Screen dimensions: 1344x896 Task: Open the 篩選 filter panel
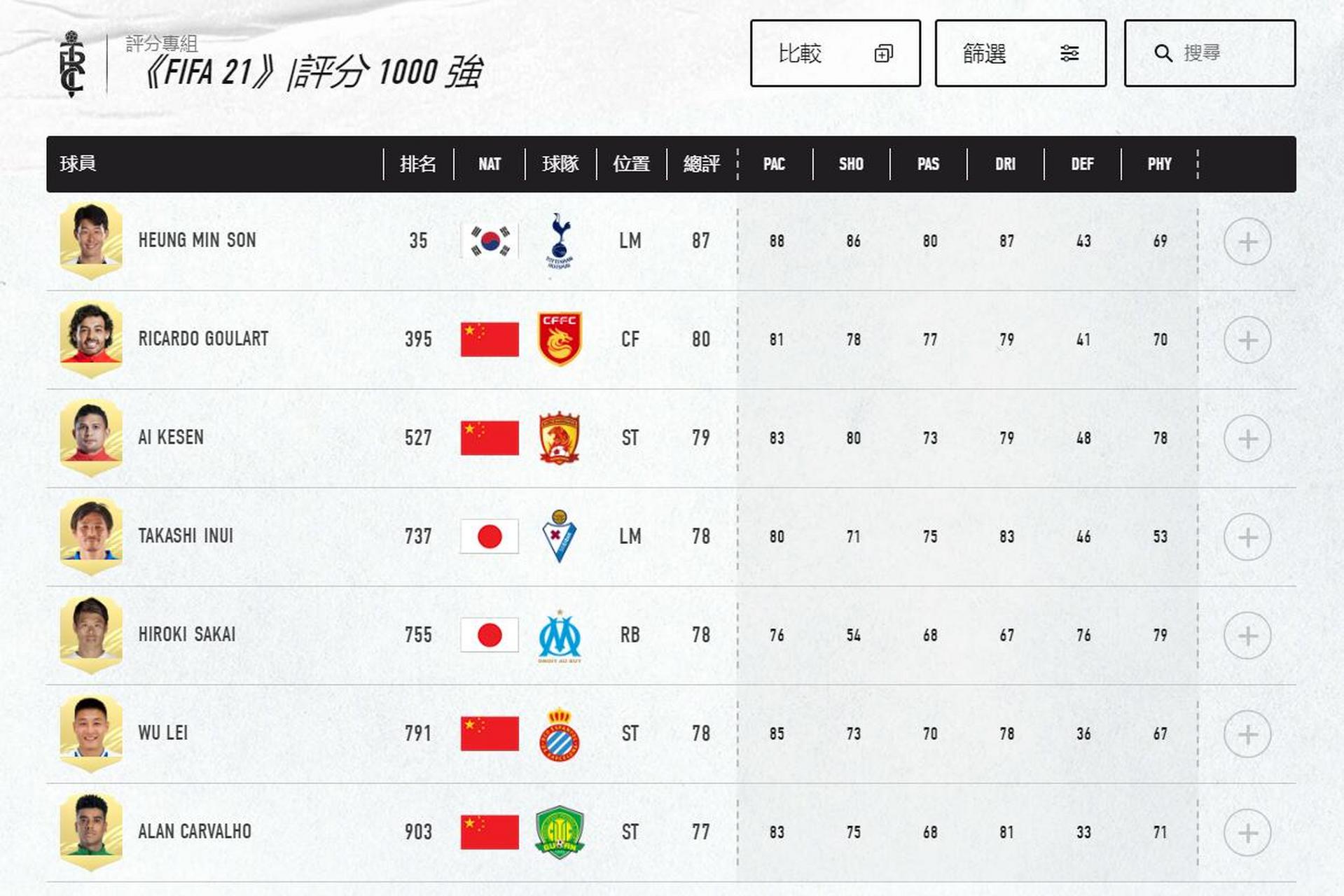click(1020, 53)
